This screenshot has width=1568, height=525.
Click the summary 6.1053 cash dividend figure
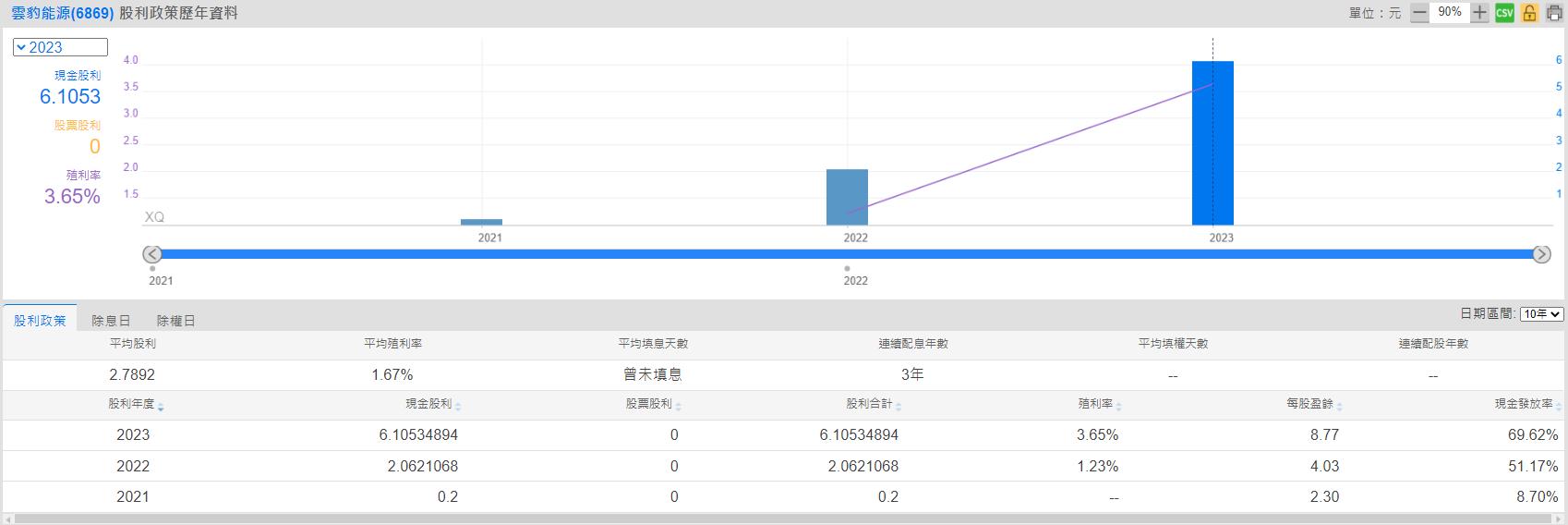pos(70,96)
